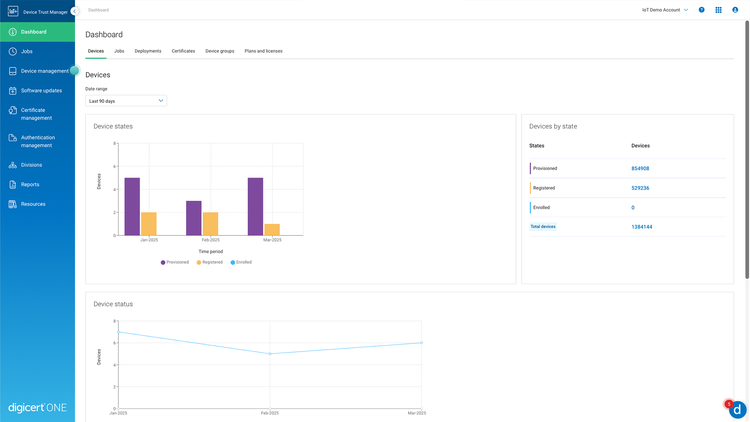Open Software updates icon in sidebar
This screenshot has height=422, width=750.
pyautogui.click(x=12, y=90)
